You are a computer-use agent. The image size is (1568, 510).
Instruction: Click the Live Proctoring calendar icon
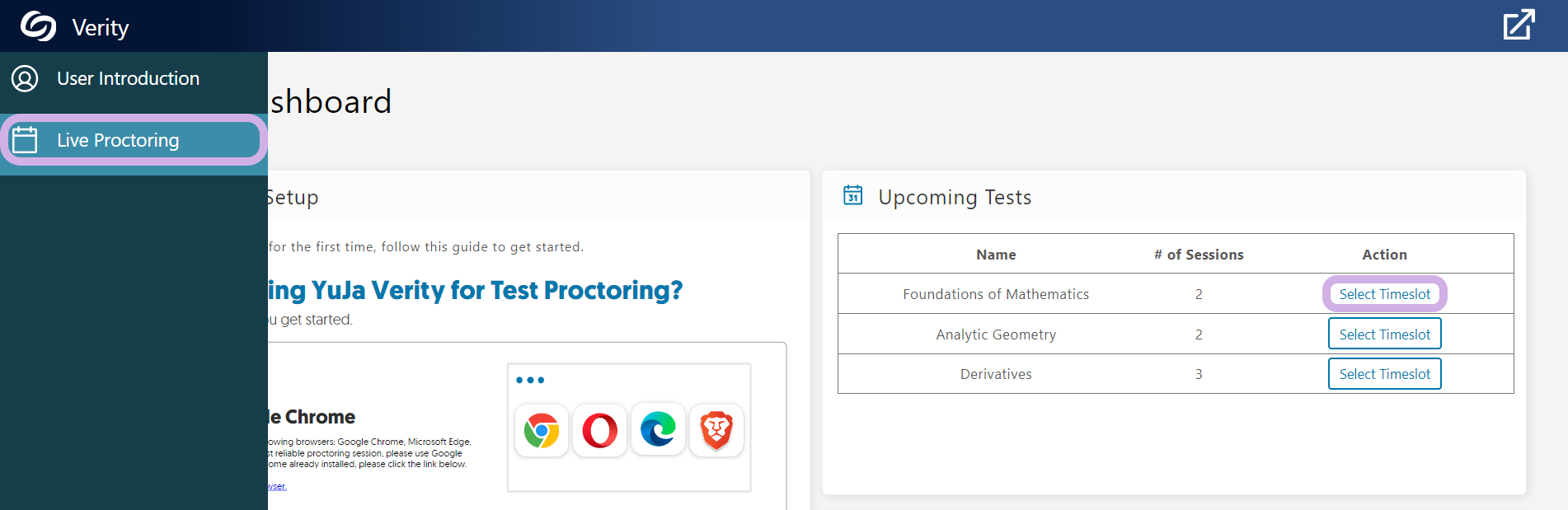[x=25, y=140]
